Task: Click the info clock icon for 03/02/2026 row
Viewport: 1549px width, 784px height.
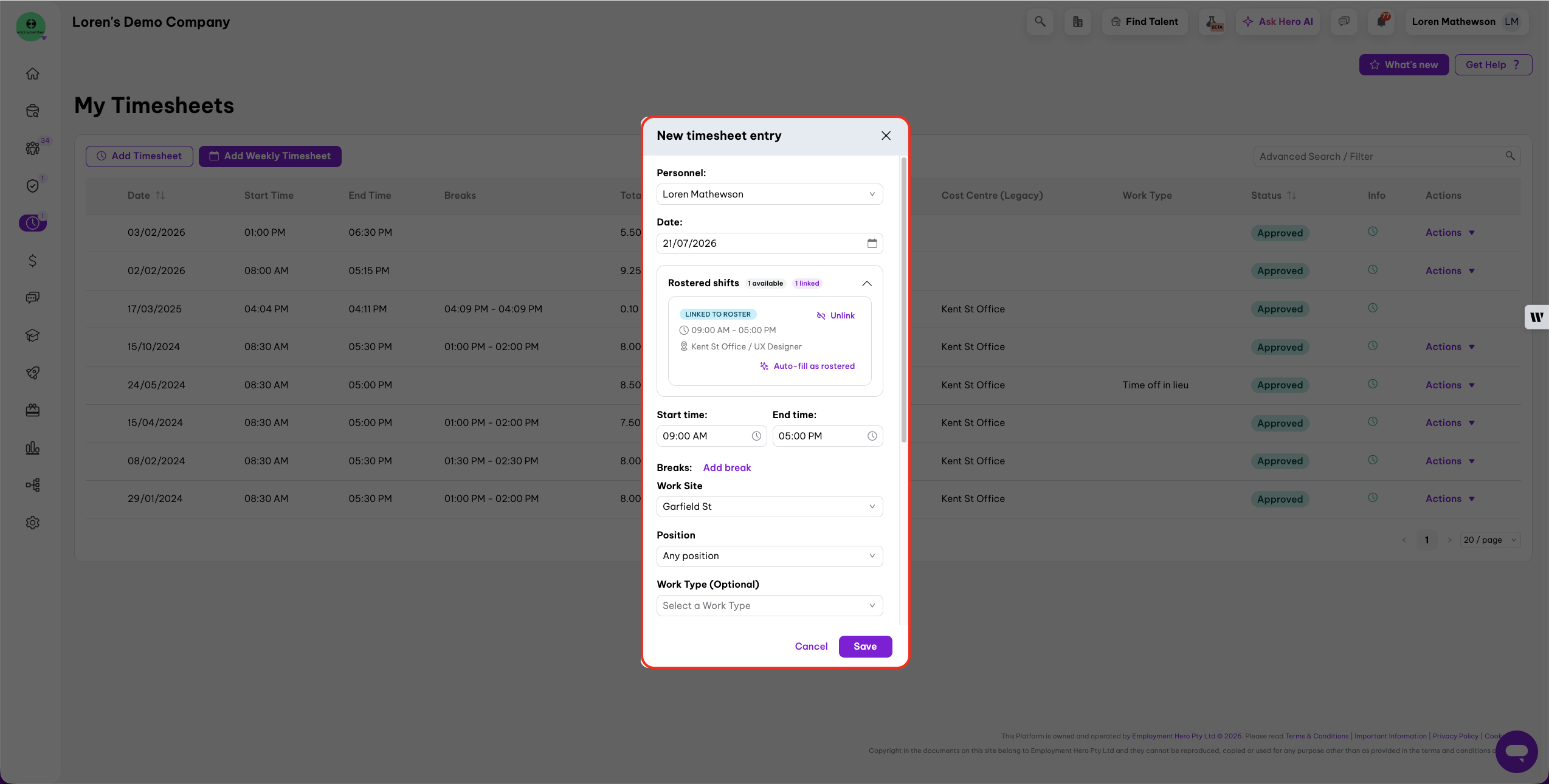Action: pyautogui.click(x=1373, y=232)
